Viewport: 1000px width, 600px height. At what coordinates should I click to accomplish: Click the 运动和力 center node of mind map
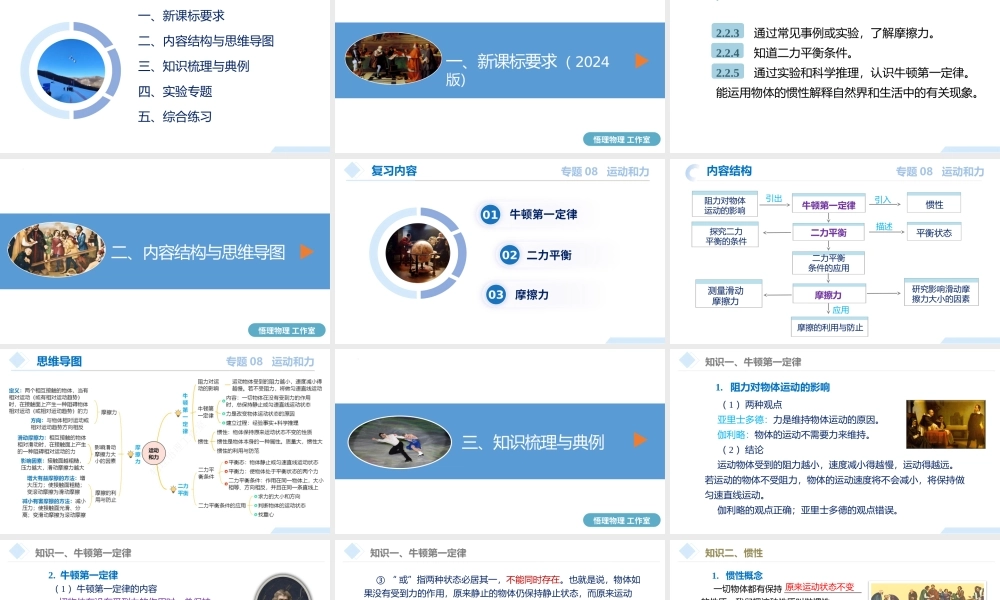click(154, 453)
